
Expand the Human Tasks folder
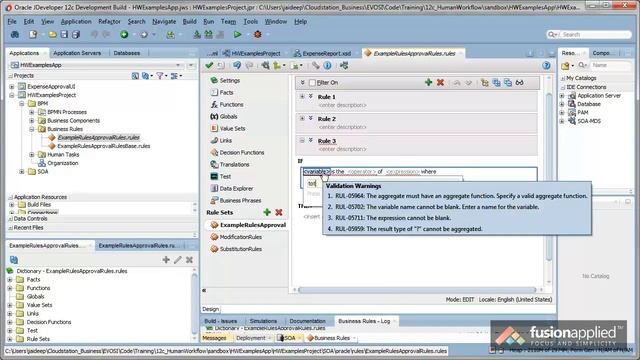pos(31,154)
